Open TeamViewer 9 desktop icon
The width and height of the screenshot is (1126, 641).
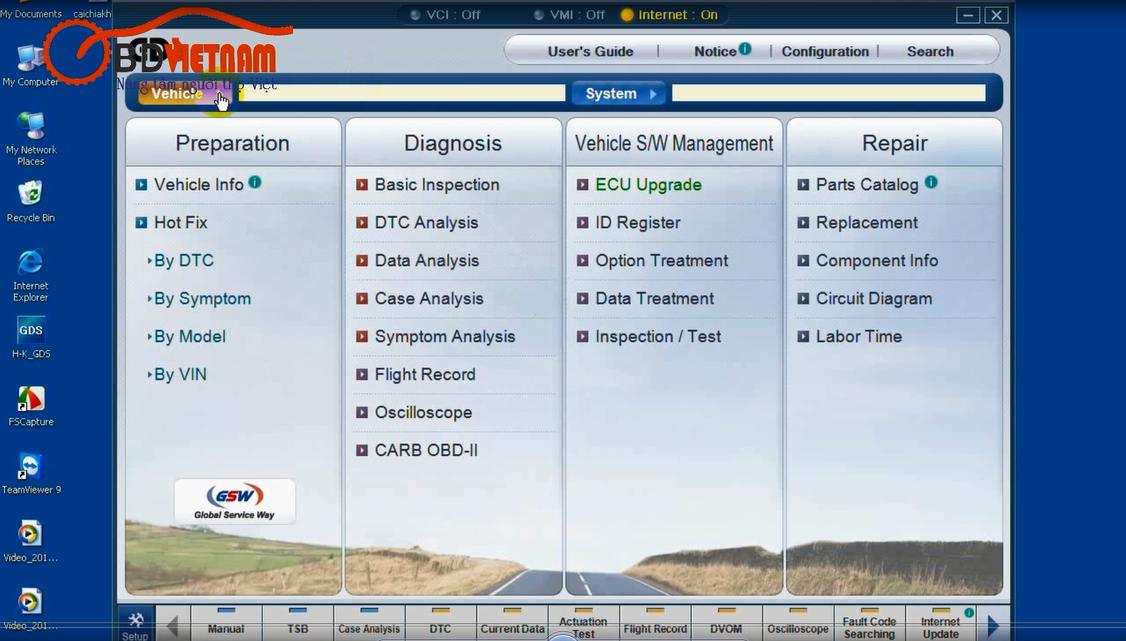(31, 474)
